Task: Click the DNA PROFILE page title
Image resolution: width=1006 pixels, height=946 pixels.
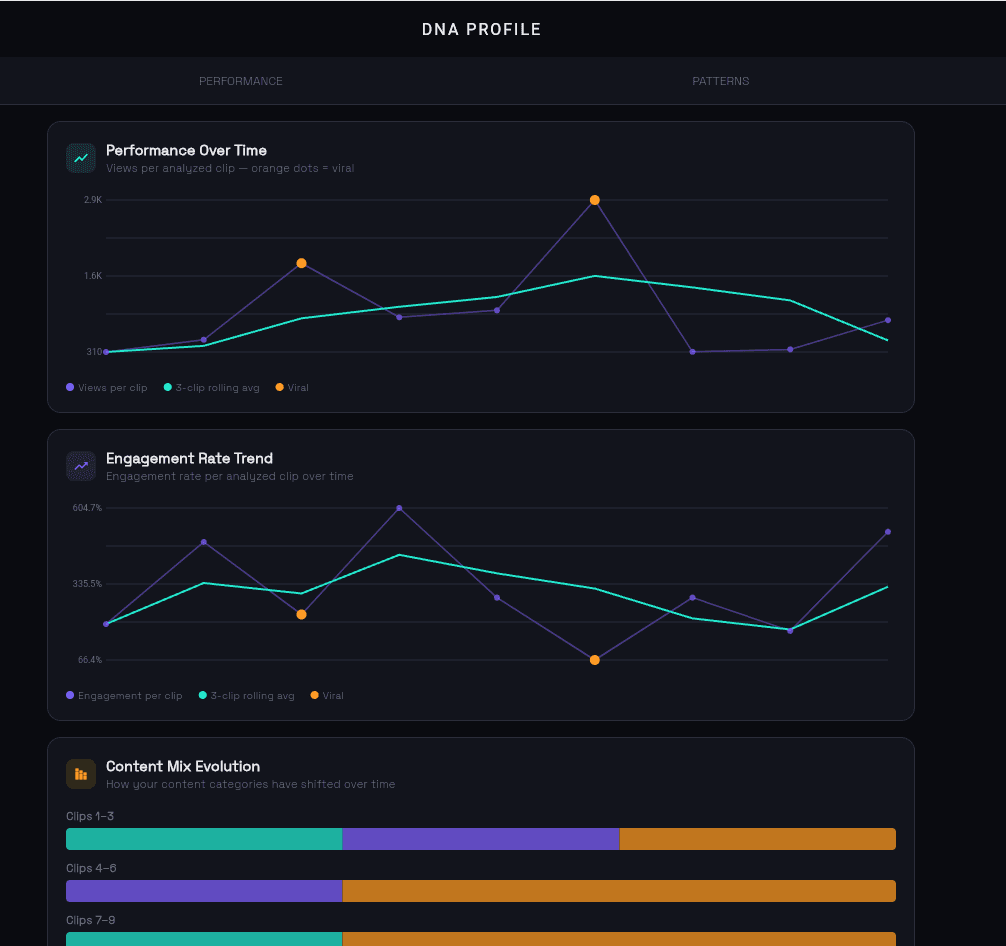Action: pyautogui.click(x=481, y=30)
